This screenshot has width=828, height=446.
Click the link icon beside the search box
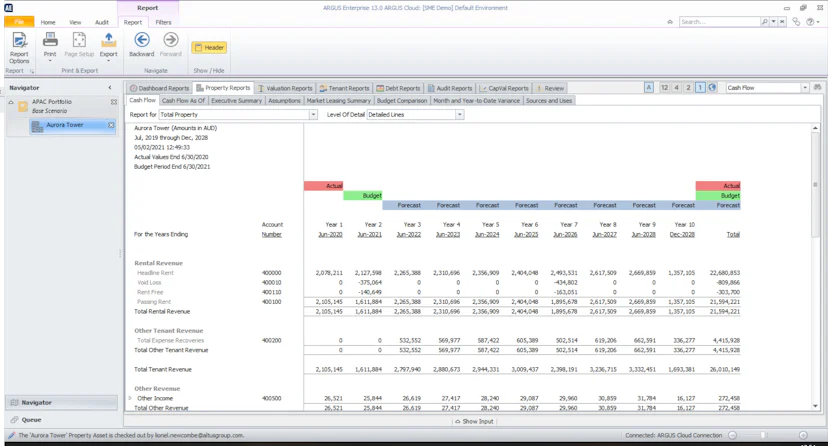[x=796, y=22]
